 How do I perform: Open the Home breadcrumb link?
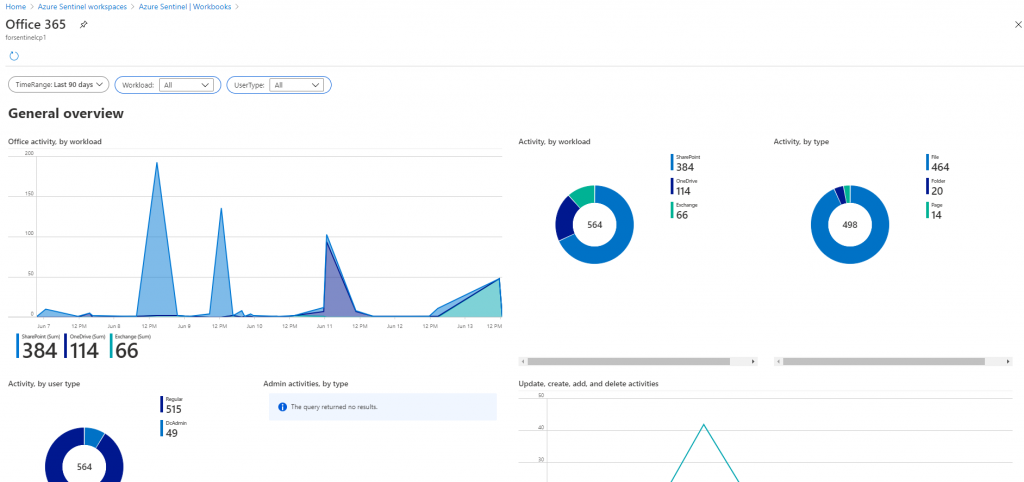pos(15,7)
